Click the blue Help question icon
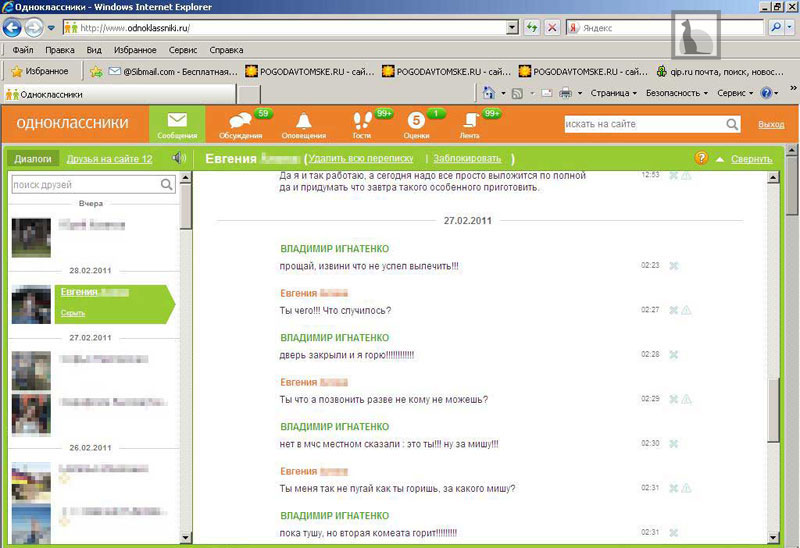Viewport: 800px width, 548px height. tap(766, 93)
